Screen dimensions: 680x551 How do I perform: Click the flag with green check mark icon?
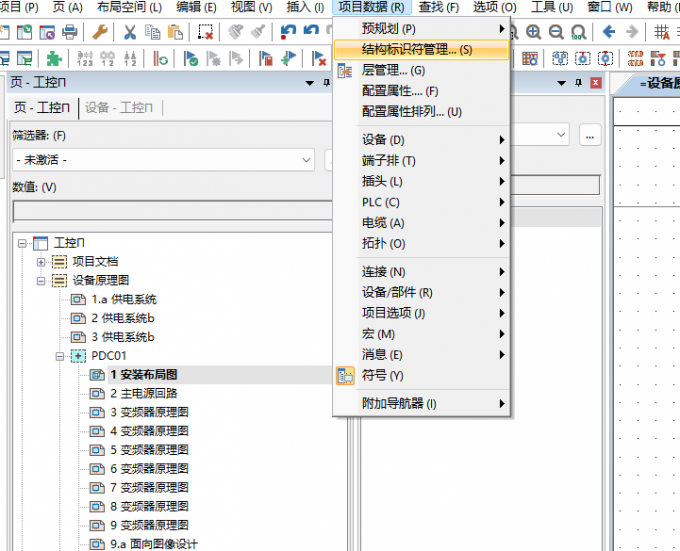(190, 58)
